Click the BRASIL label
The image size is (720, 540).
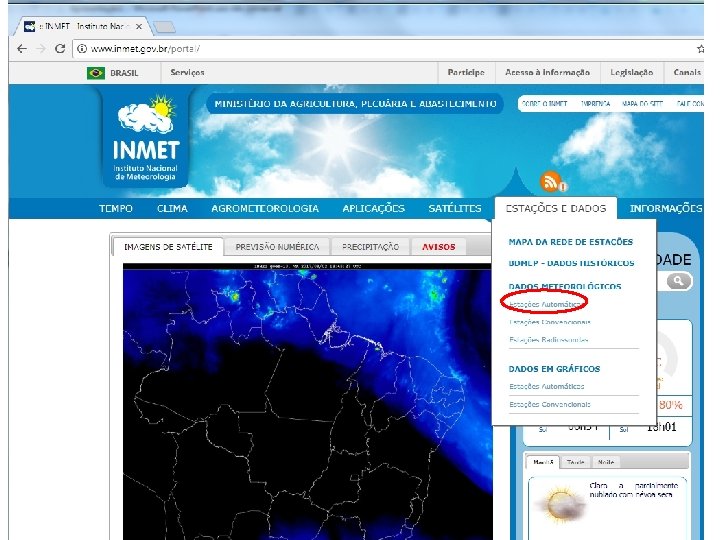124,73
